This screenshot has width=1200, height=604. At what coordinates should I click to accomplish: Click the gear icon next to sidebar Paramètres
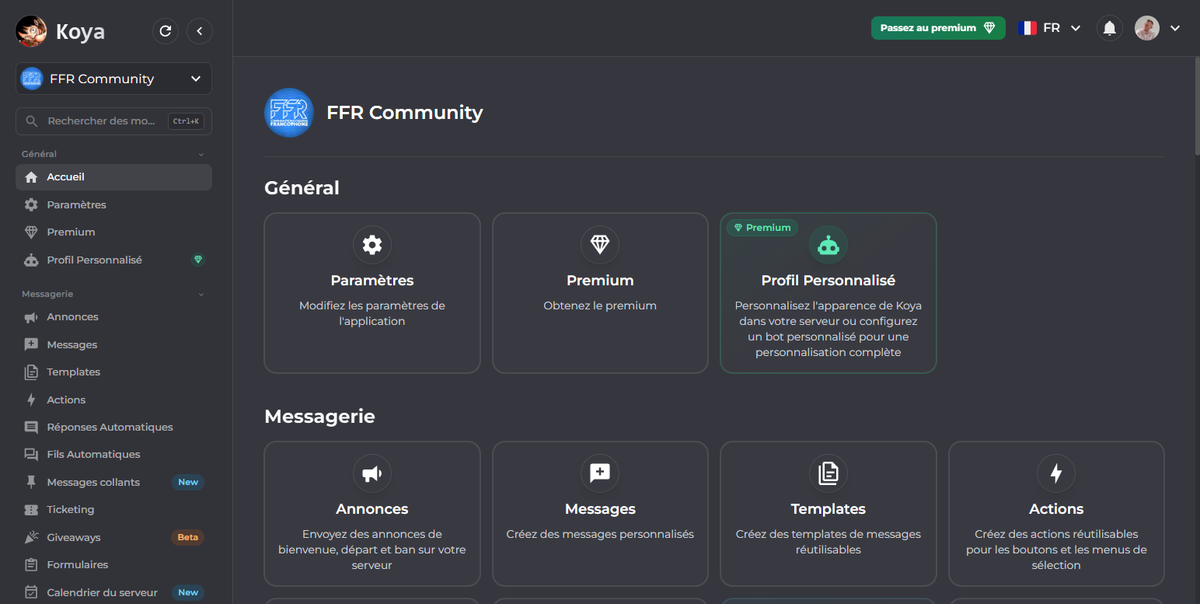click(31, 205)
